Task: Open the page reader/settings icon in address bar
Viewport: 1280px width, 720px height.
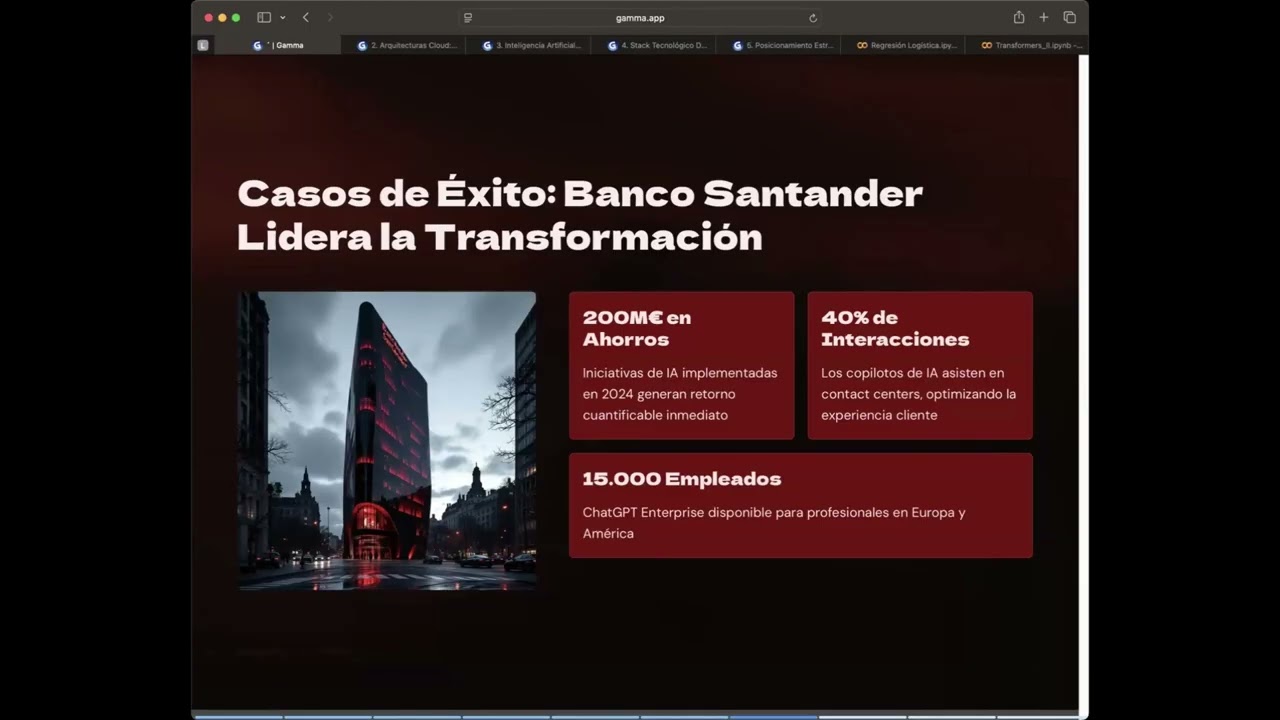Action: [x=468, y=18]
